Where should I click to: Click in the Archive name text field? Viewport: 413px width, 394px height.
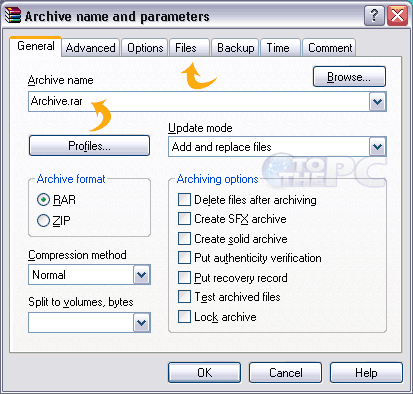199,101
